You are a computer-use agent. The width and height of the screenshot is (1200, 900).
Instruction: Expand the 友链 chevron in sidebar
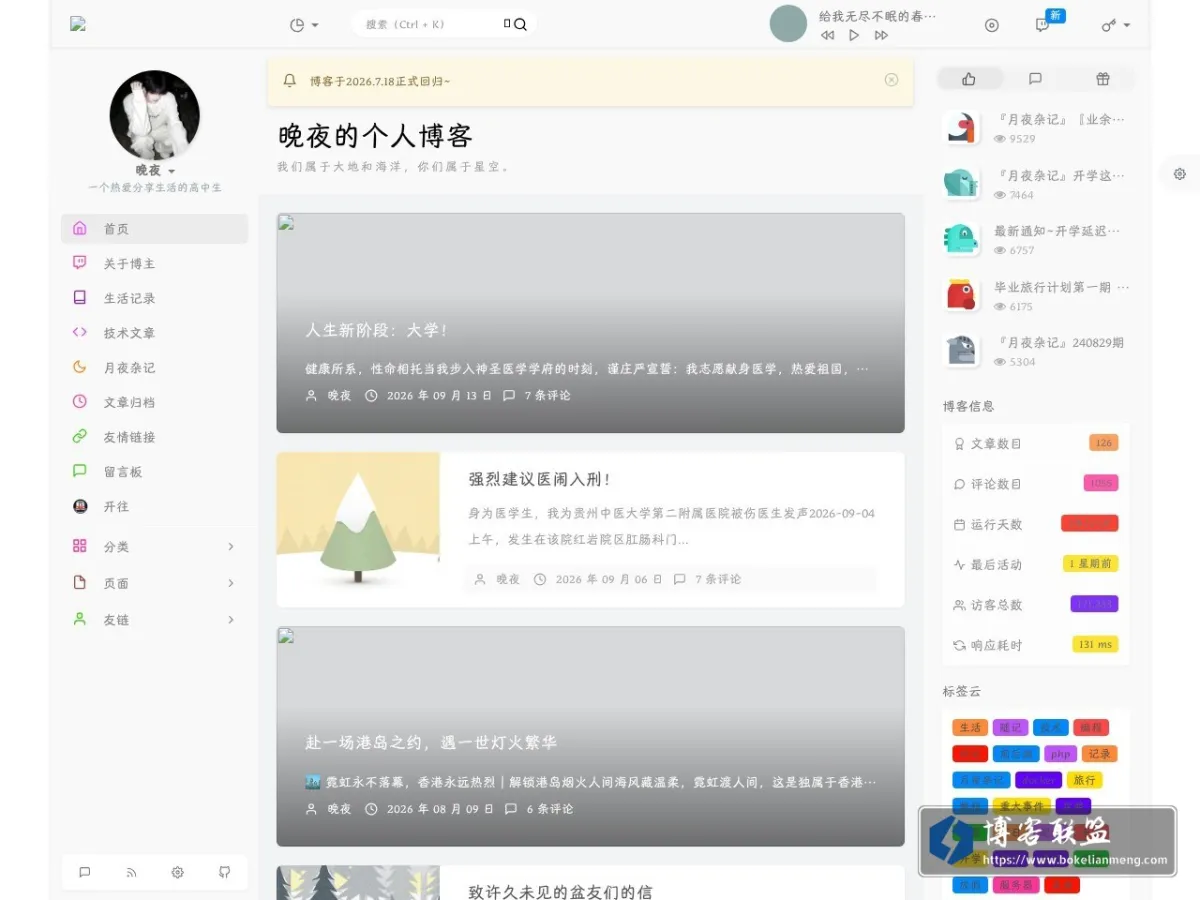231,620
